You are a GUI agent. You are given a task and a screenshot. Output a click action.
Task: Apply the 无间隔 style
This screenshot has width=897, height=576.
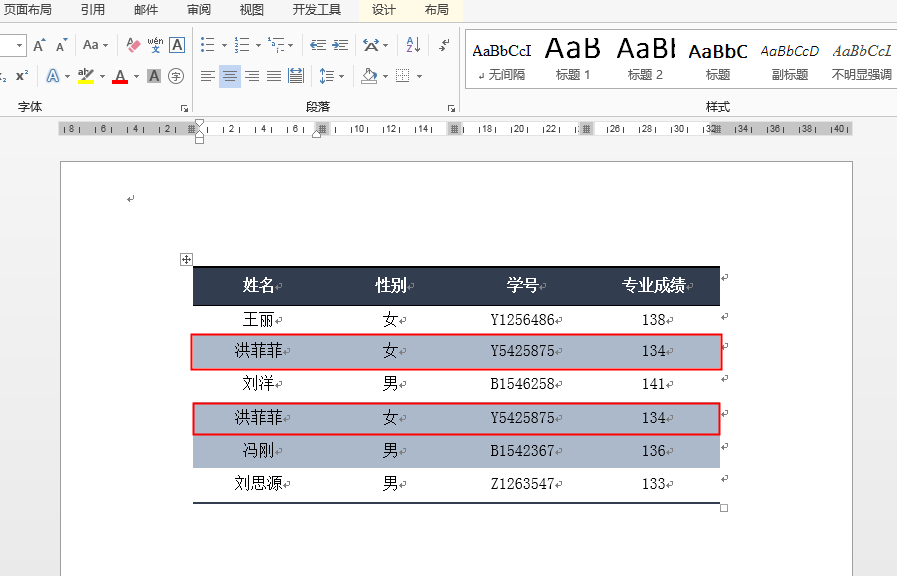pos(502,59)
